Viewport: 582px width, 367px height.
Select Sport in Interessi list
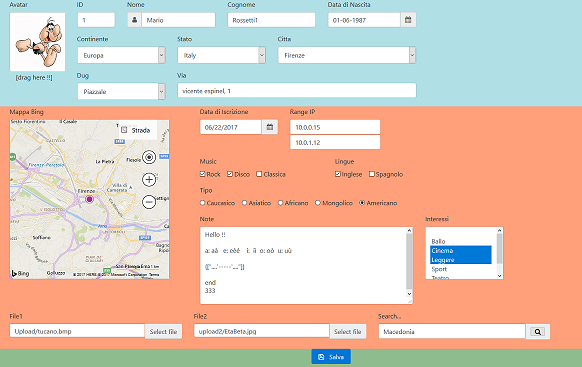pos(461,269)
